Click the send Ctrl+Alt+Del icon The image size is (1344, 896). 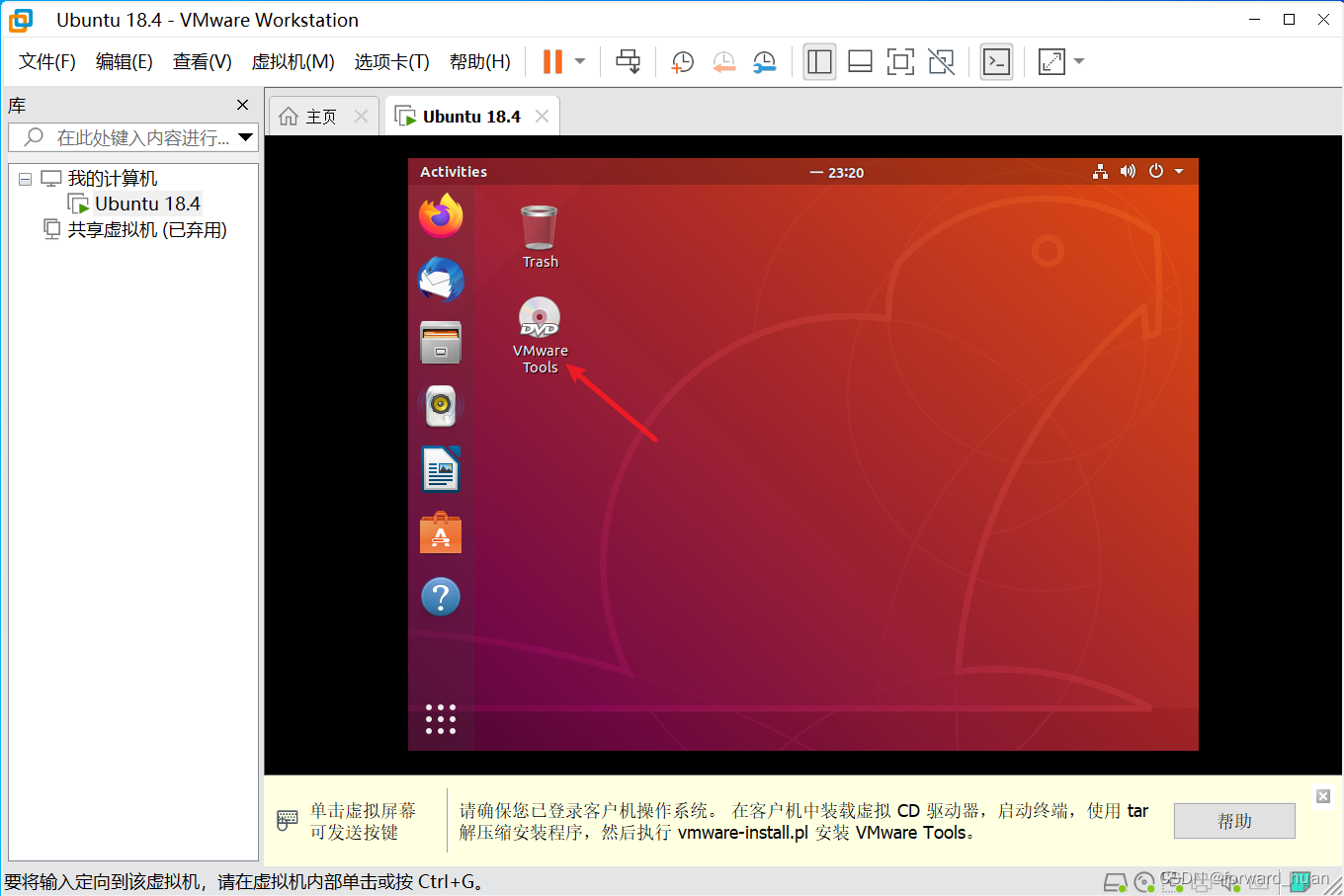pyautogui.click(x=628, y=61)
